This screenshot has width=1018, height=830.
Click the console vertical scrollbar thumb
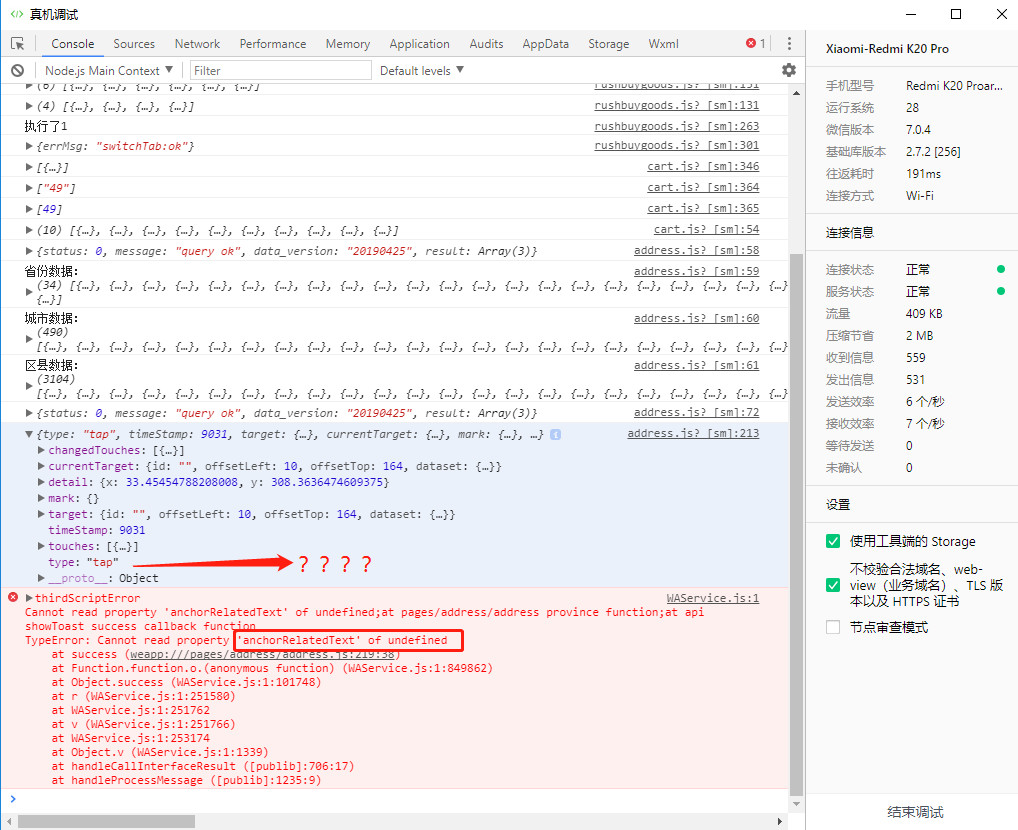coord(797,523)
